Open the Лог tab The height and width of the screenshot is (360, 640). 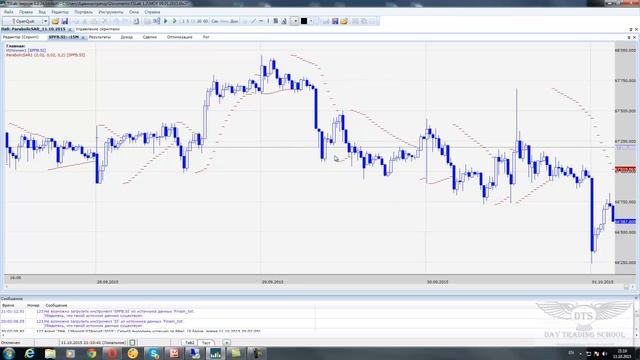click(206, 37)
